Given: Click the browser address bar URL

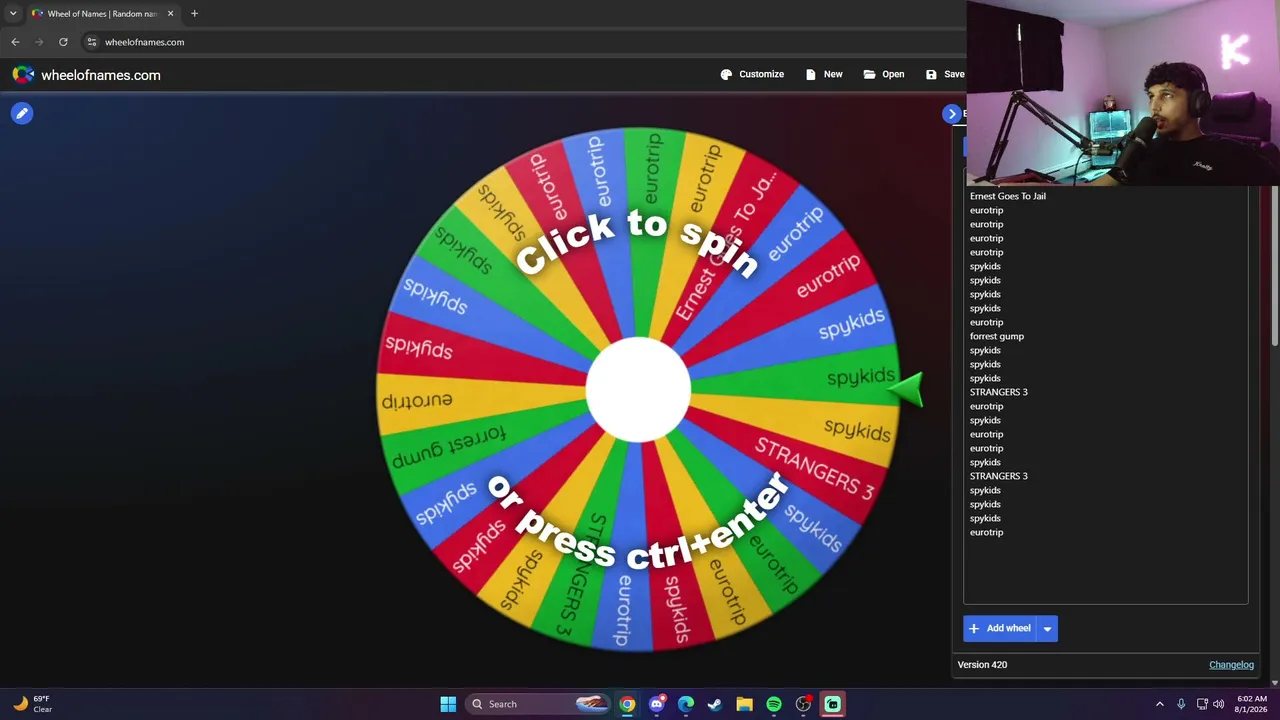Looking at the screenshot, I should tap(144, 42).
